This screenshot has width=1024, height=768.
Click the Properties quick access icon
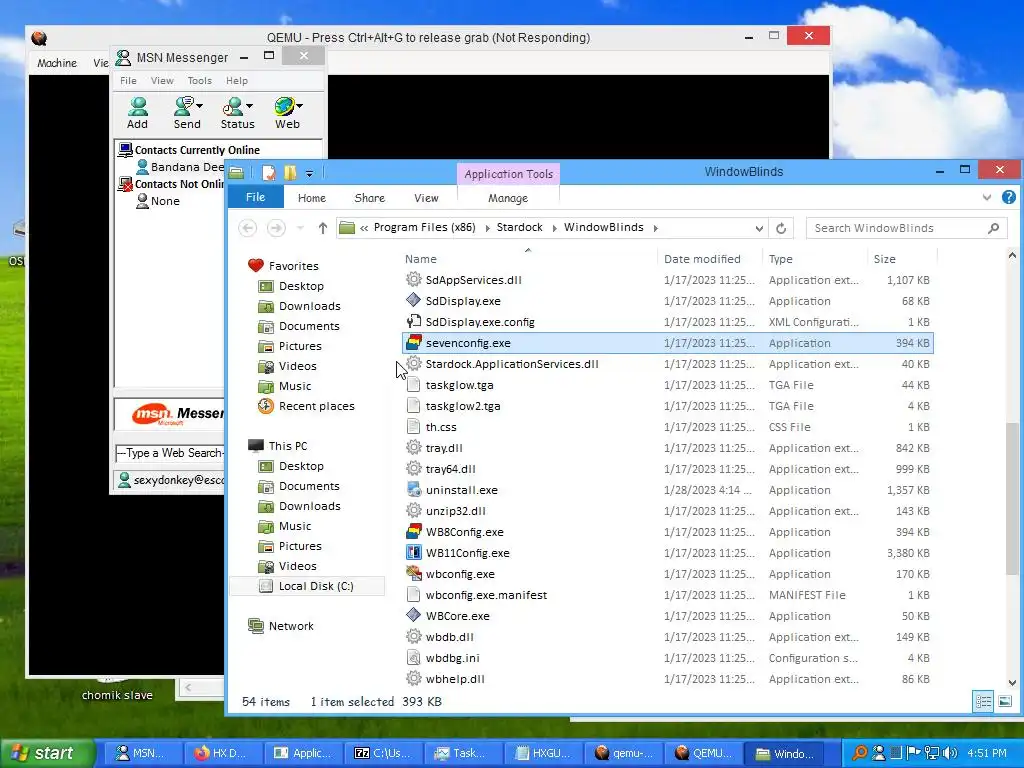pyautogui.click(x=268, y=173)
